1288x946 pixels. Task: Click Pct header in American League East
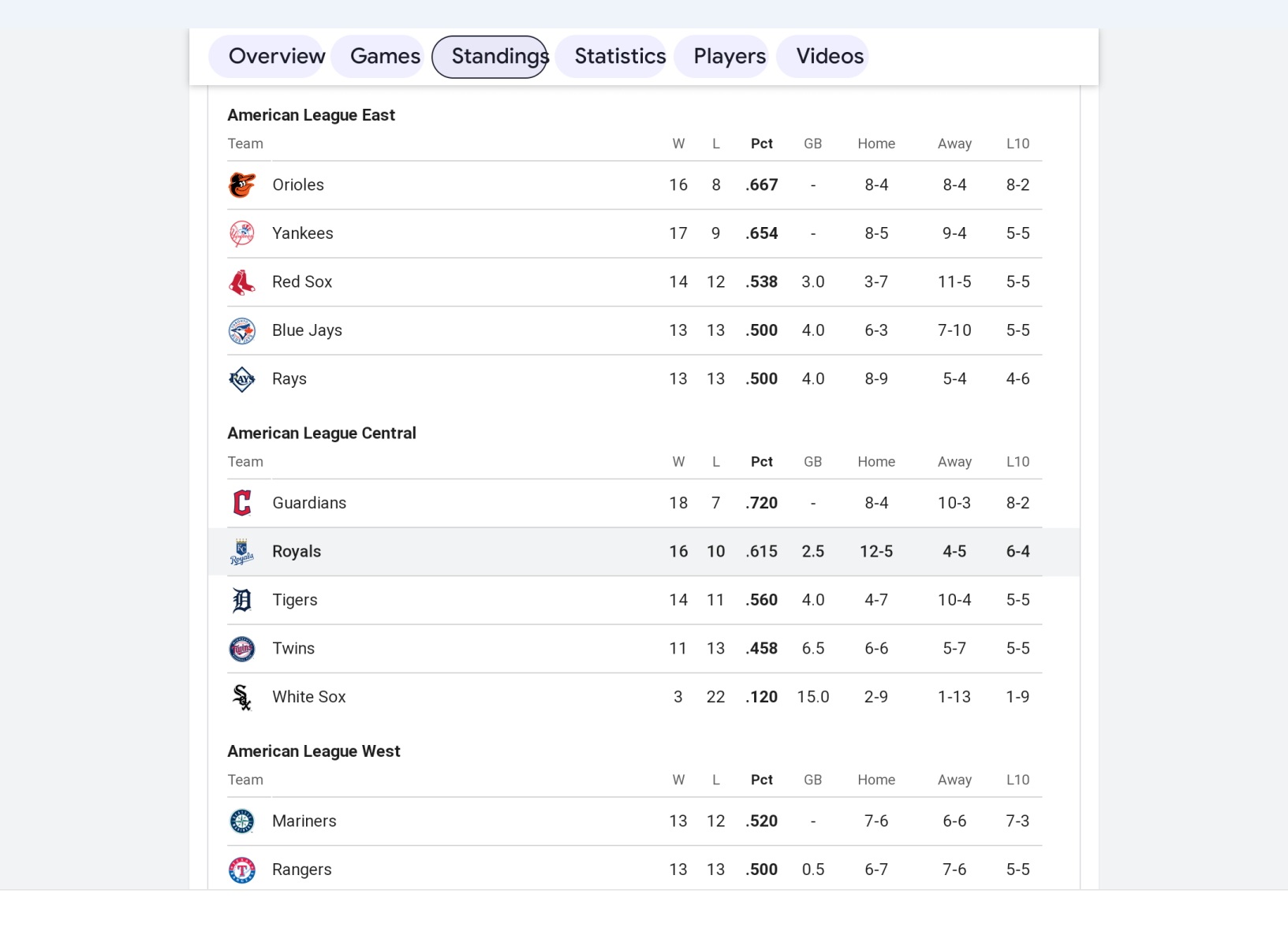[761, 143]
